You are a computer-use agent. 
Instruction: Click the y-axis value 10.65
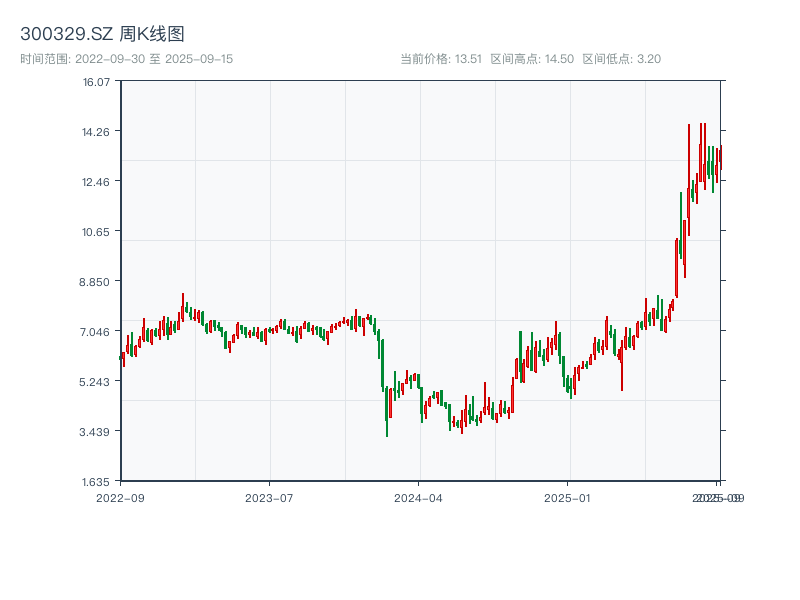pyautogui.click(x=96, y=232)
